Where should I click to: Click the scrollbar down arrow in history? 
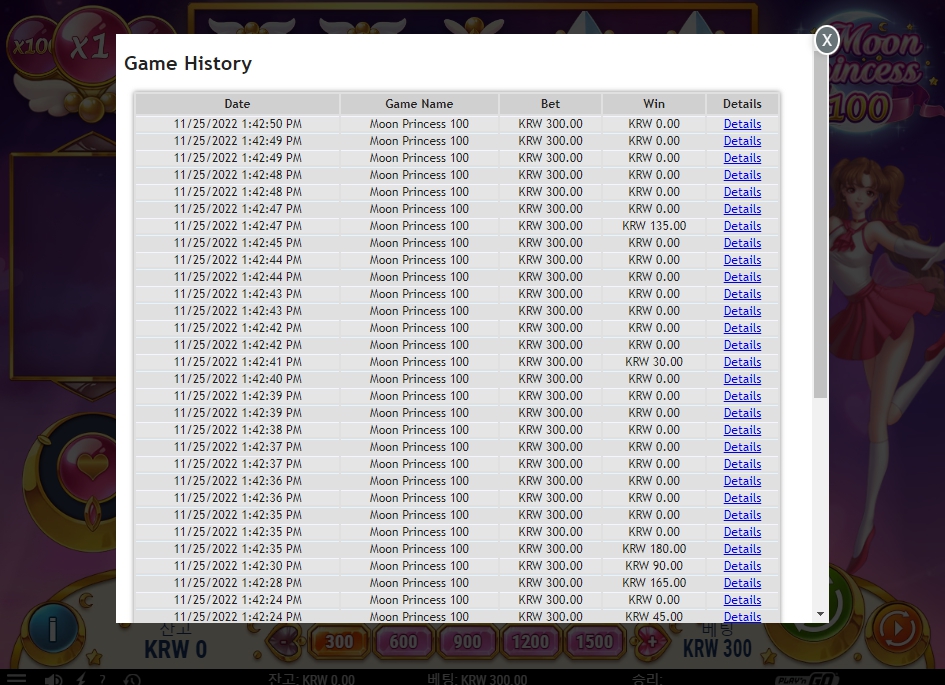pyautogui.click(x=820, y=614)
